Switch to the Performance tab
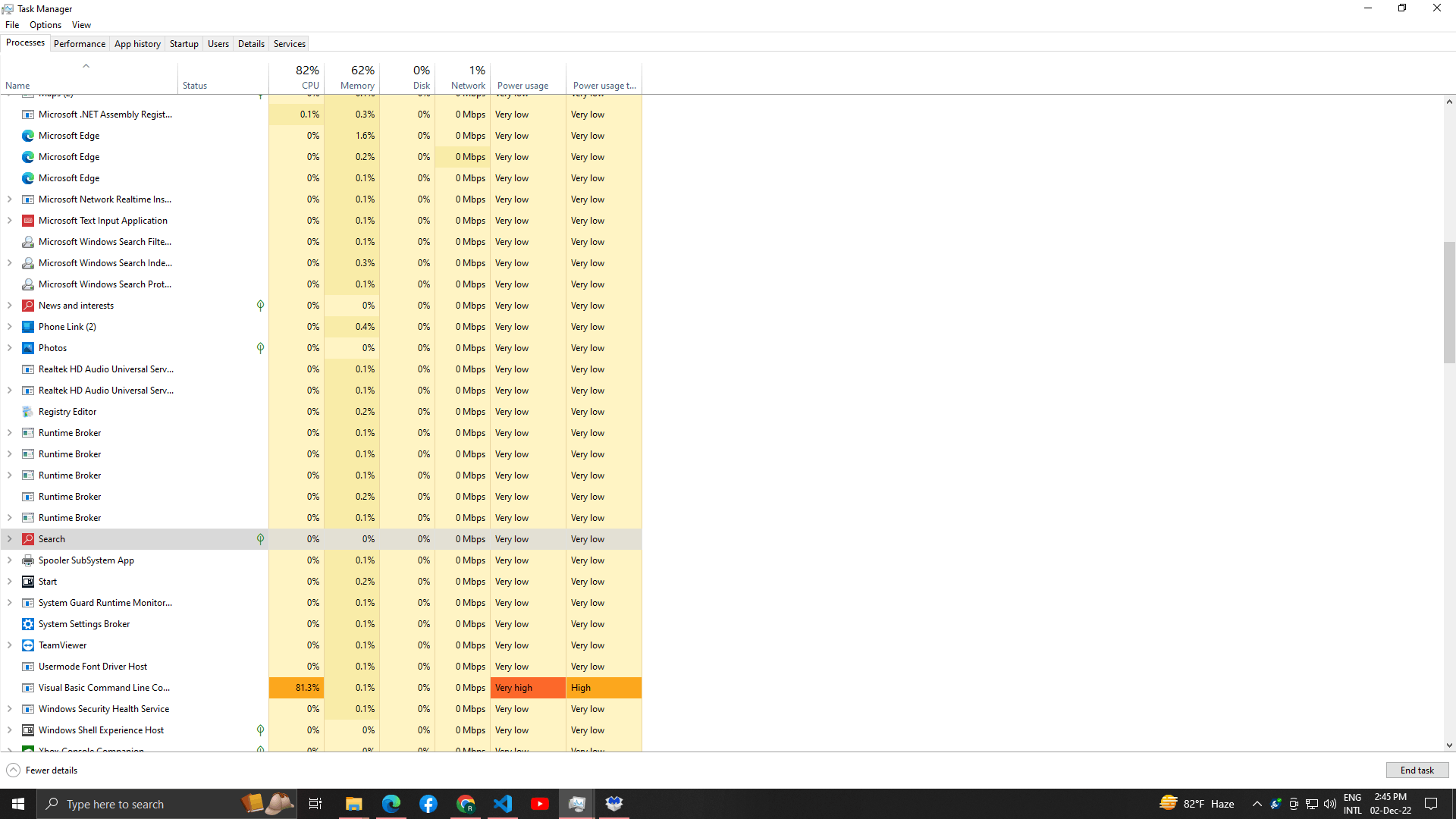Image resolution: width=1456 pixels, height=819 pixels. (x=79, y=43)
